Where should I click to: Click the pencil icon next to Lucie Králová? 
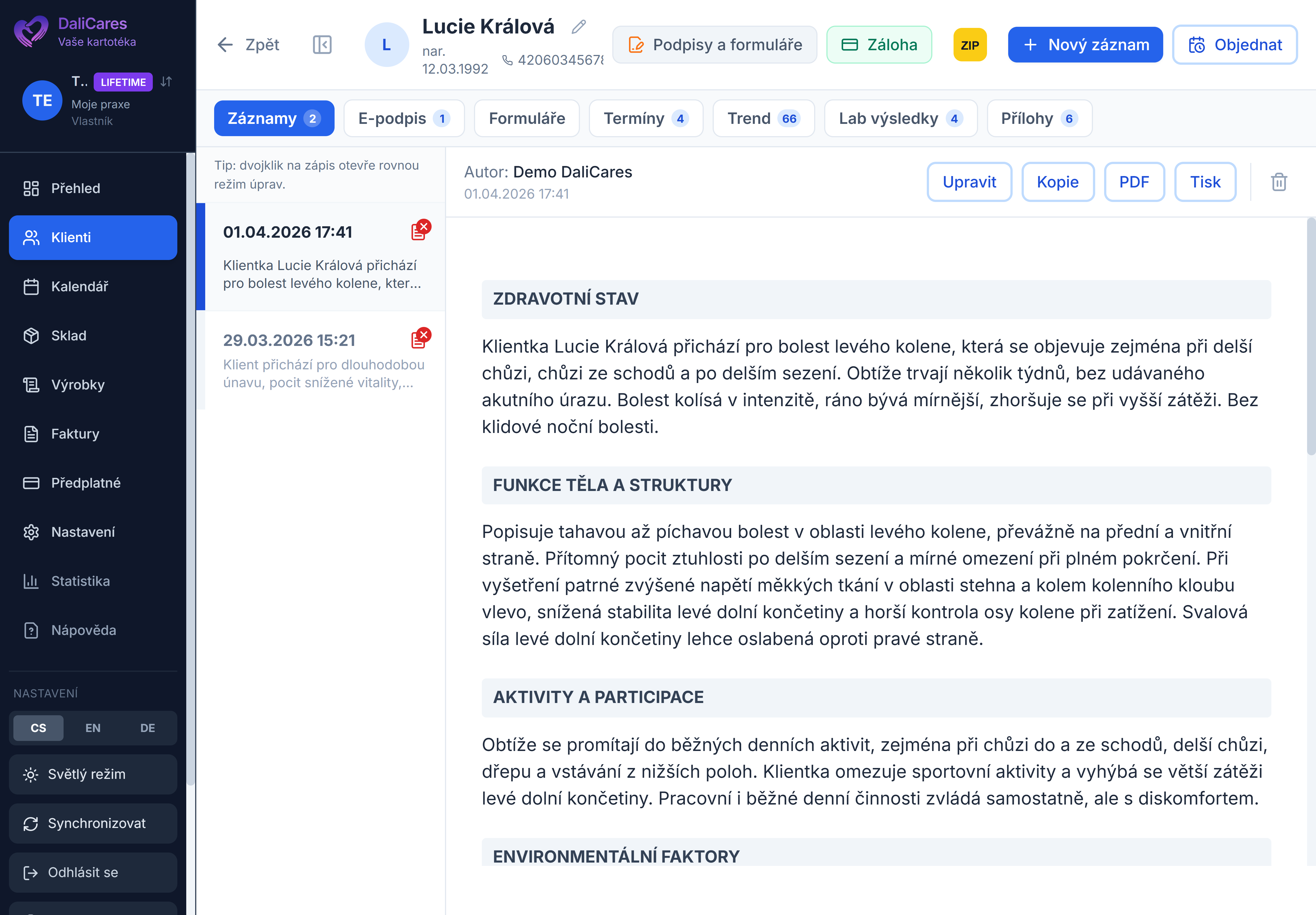pos(579,27)
